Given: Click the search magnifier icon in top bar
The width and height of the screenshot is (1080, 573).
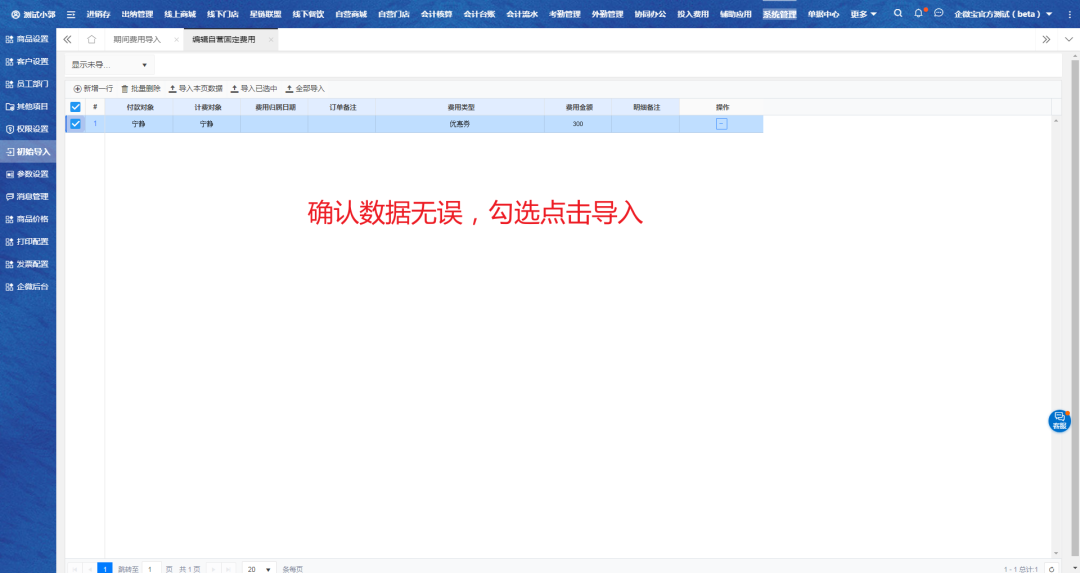Looking at the screenshot, I should pos(897,14).
